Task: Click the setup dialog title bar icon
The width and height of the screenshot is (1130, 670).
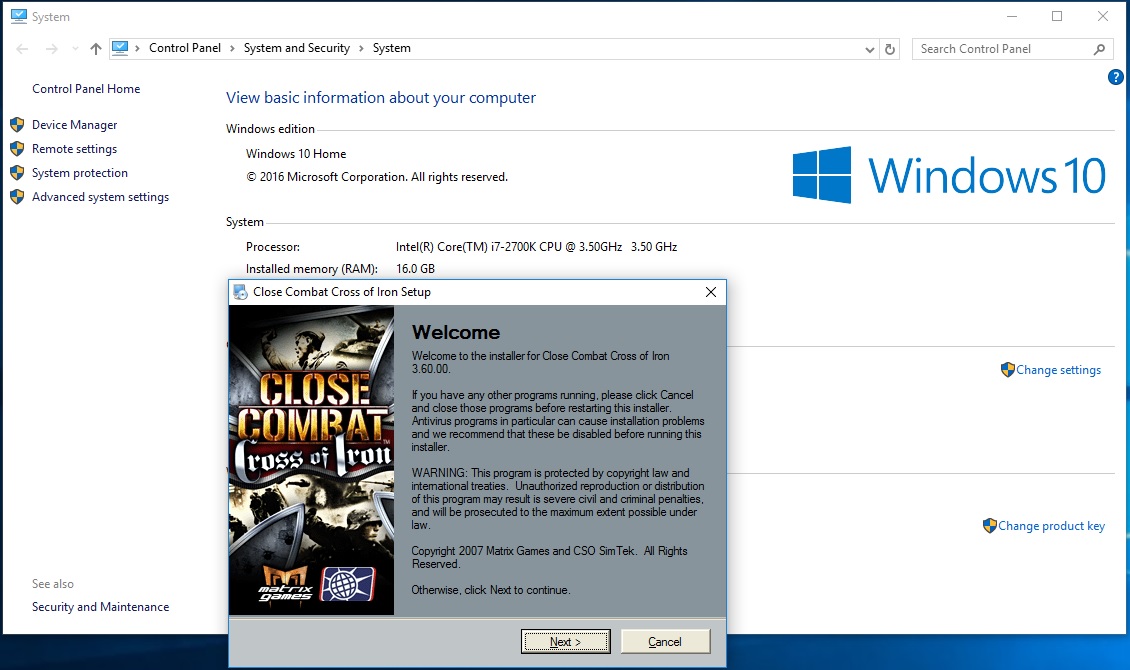Action: click(x=241, y=292)
